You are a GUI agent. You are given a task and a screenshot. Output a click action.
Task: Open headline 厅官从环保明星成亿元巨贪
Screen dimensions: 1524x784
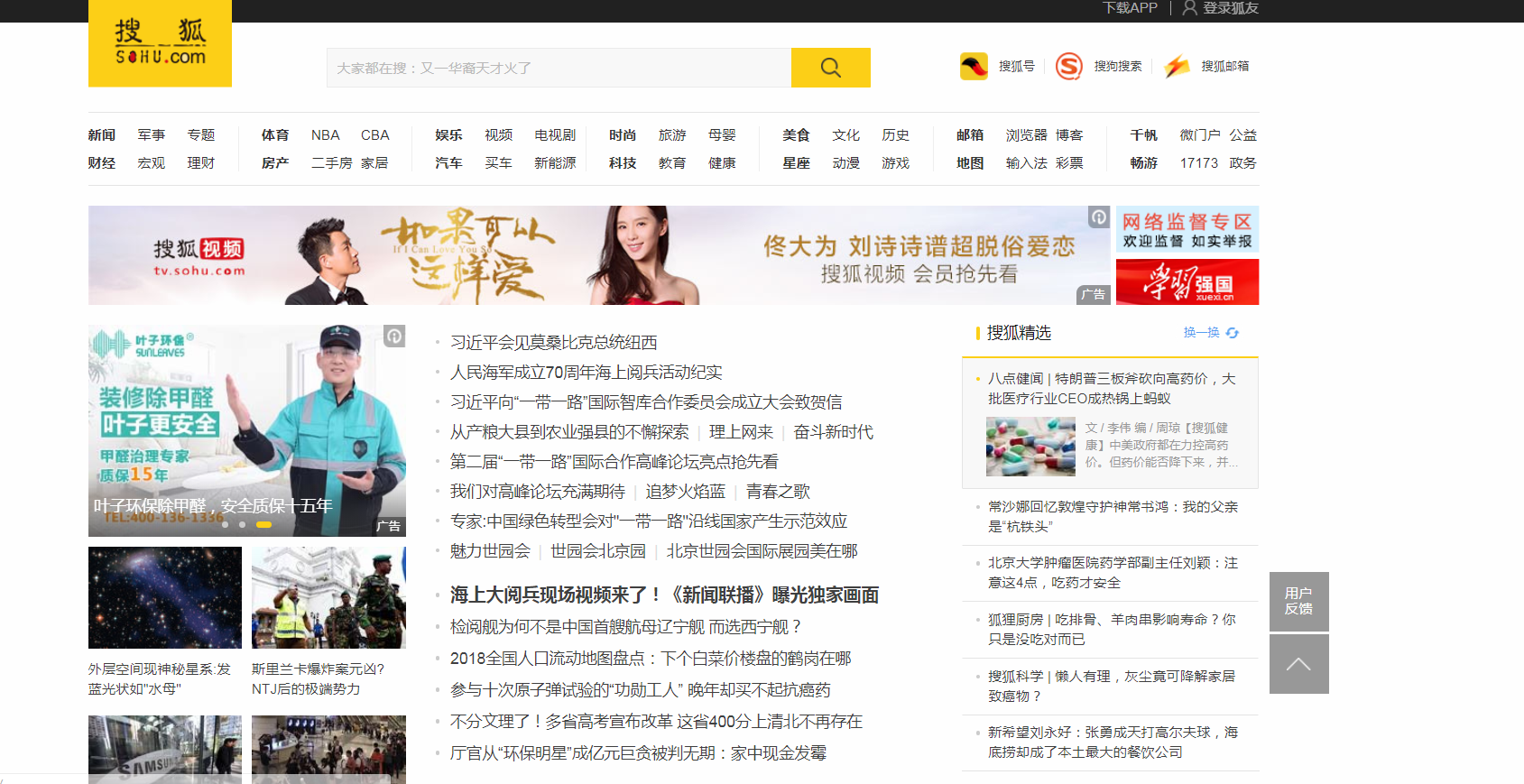click(638, 753)
